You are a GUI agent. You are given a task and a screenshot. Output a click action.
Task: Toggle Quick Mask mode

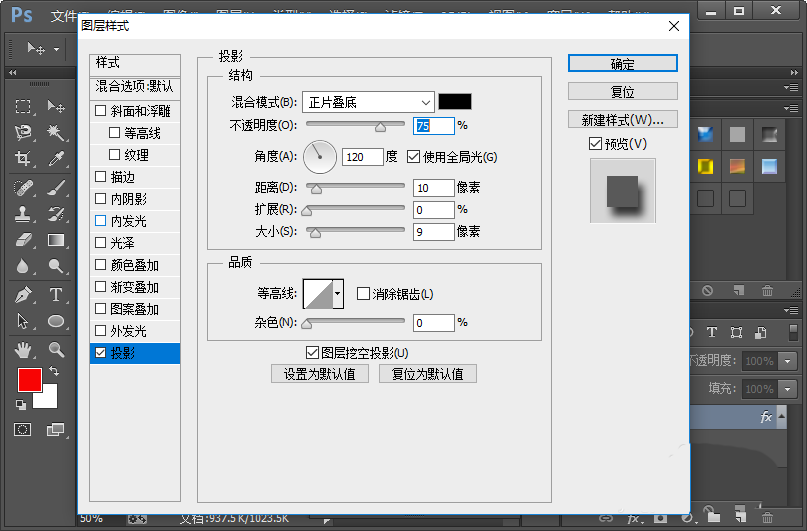[x=22, y=429]
